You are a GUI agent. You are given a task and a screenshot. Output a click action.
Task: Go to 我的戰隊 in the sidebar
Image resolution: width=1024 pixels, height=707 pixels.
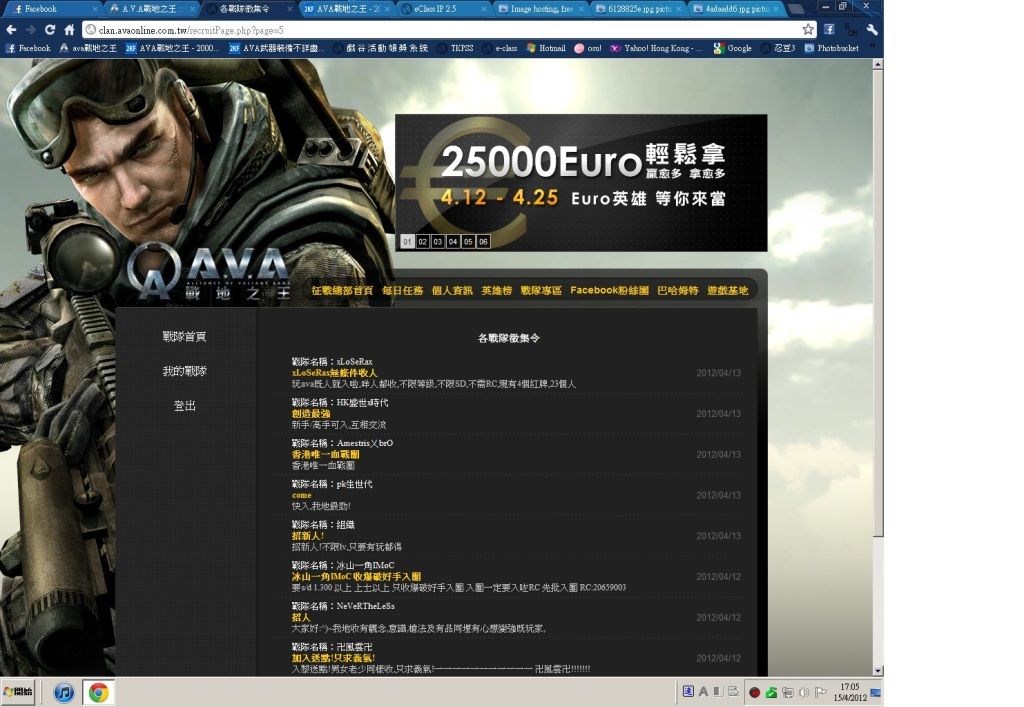pos(184,371)
